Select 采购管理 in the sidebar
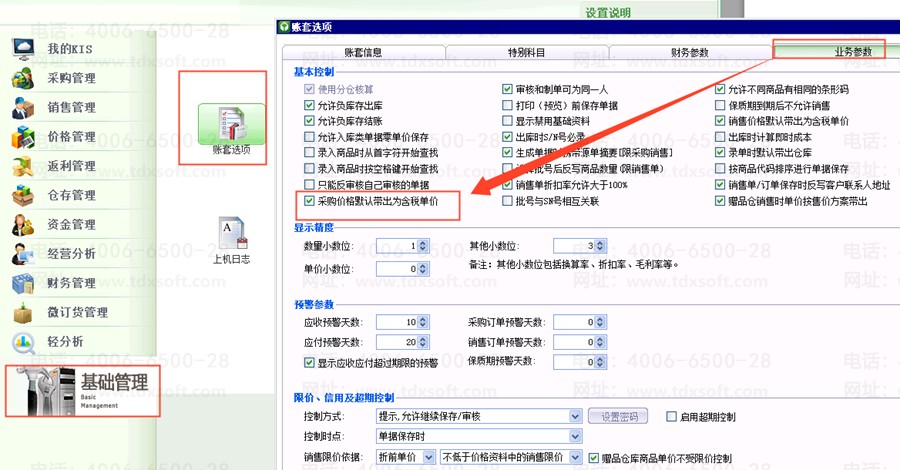Image resolution: width=900 pixels, height=470 pixels. click(70, 78)
